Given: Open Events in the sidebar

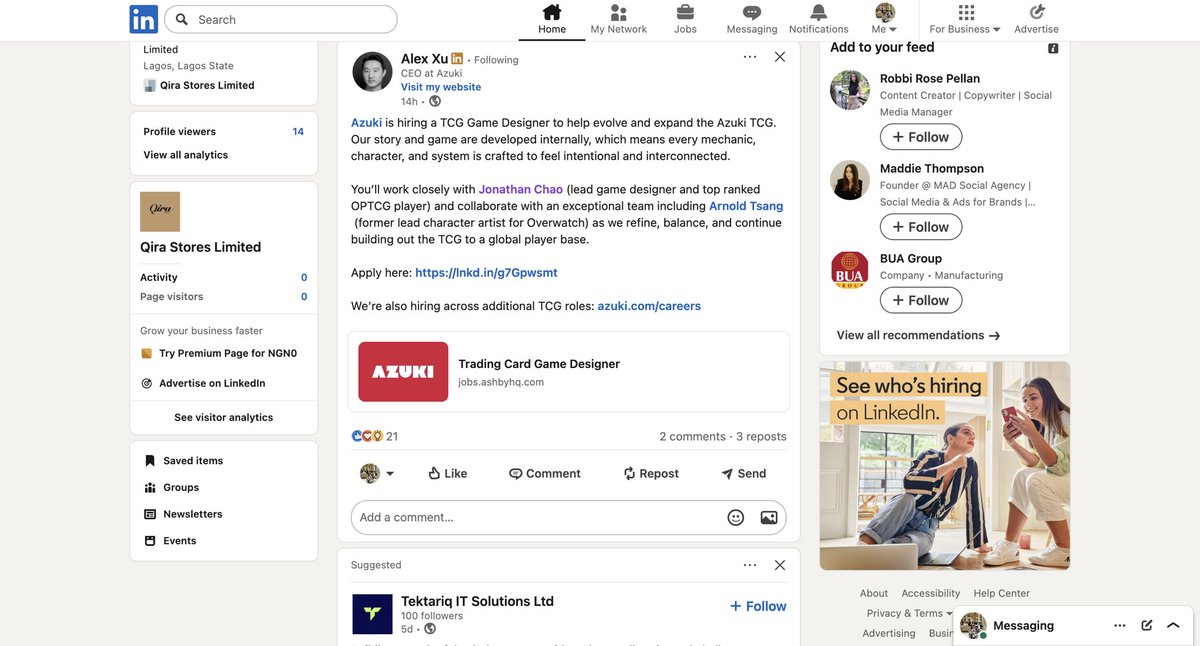Looking at the screenshot, I should 171,541.
